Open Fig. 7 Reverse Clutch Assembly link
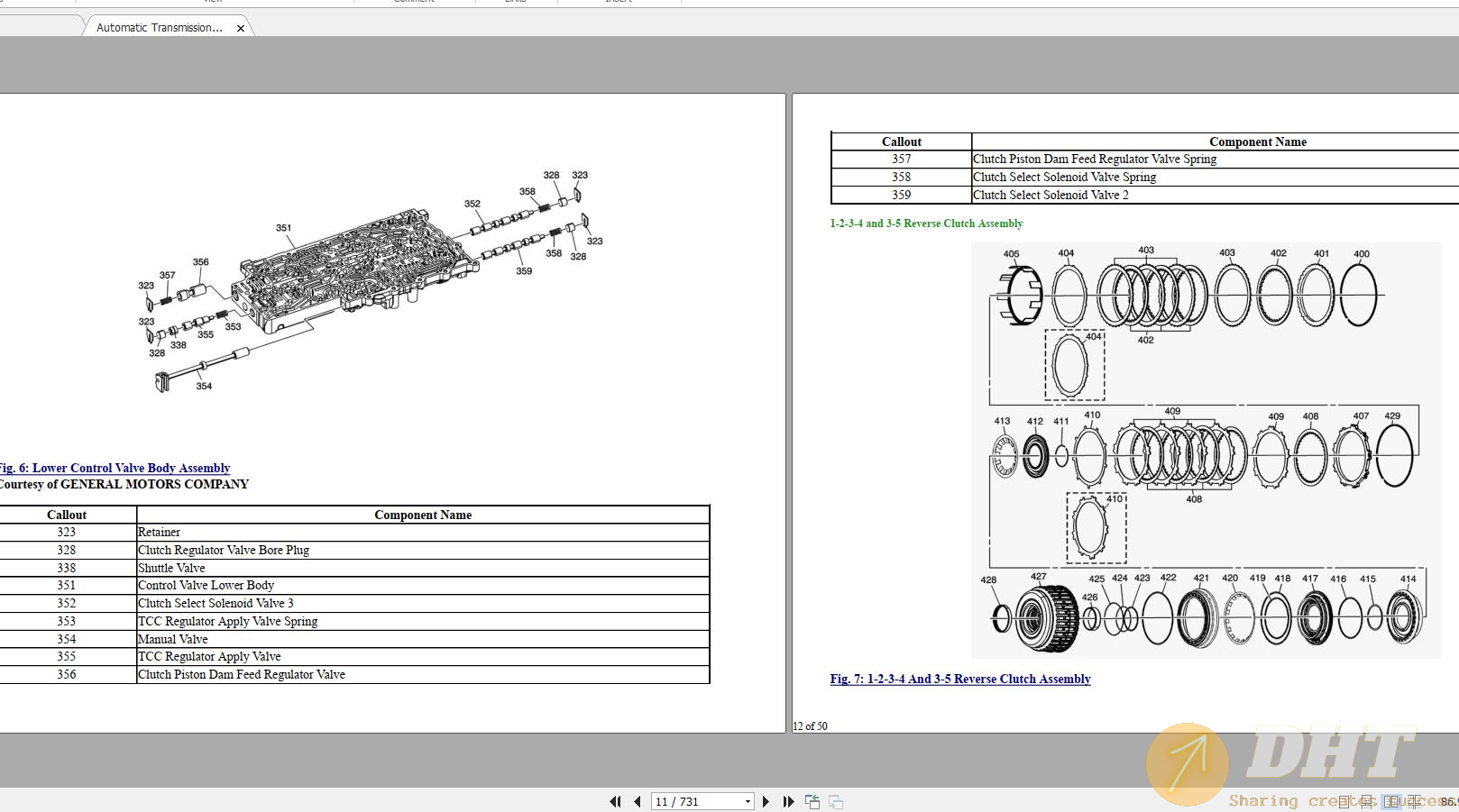This screenshot has height=812, width=1459. pyautogui.click(x=960, y=679)
